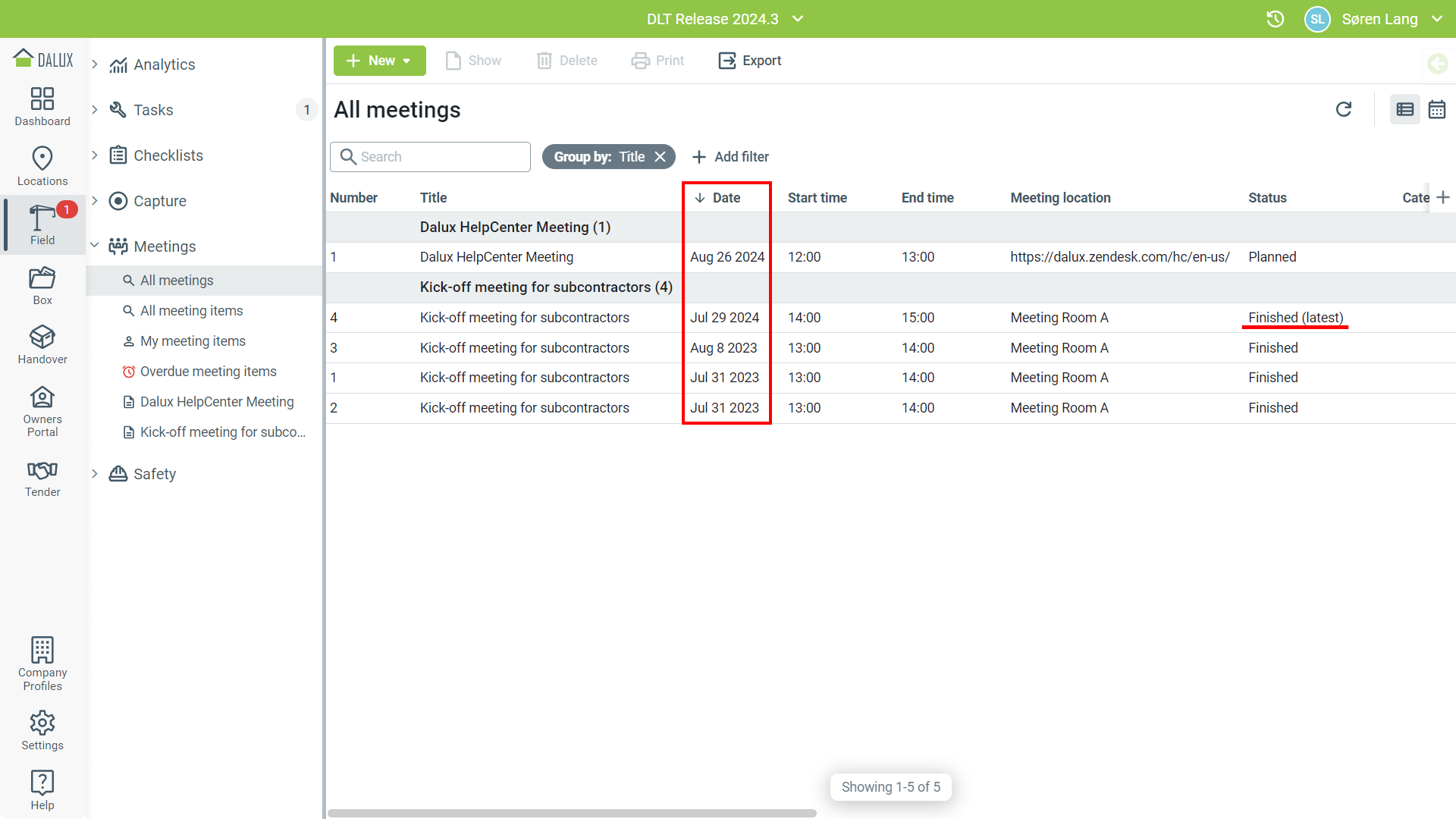This screenshot has width=1456, height=819.
Task: Click the refresh meetings list icon
Action: coord(1343,110)
